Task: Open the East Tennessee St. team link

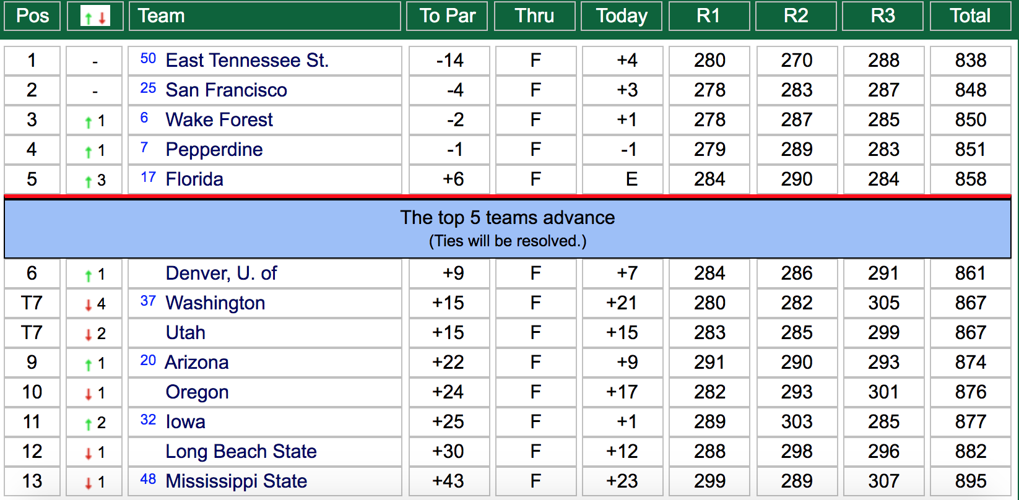Action: (247, 61)
